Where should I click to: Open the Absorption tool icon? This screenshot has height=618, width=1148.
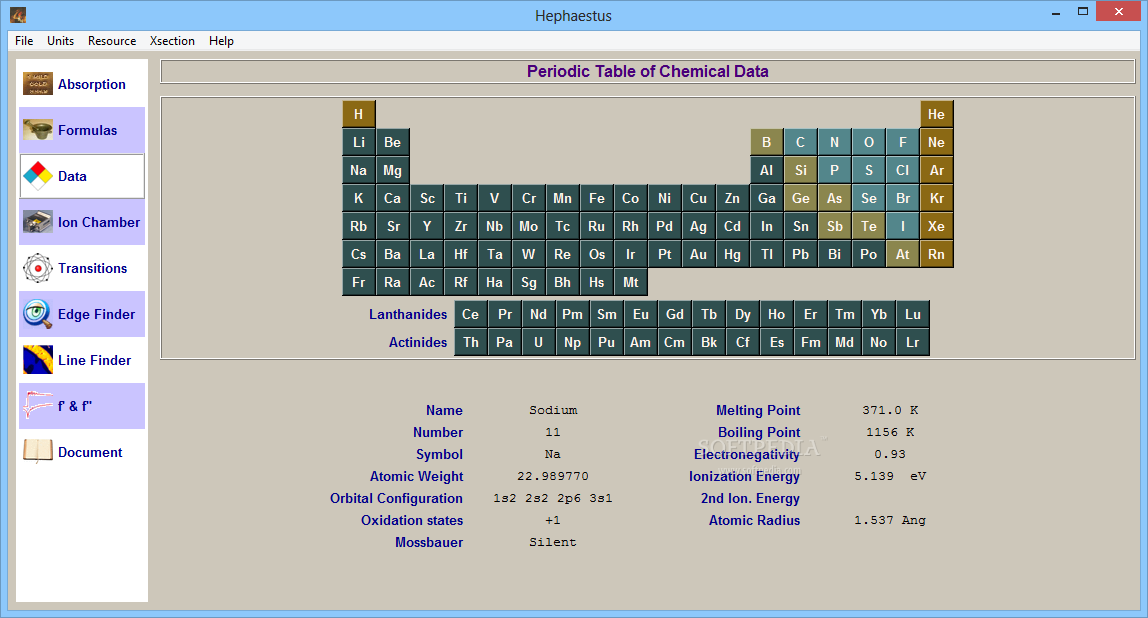[37, 84]
